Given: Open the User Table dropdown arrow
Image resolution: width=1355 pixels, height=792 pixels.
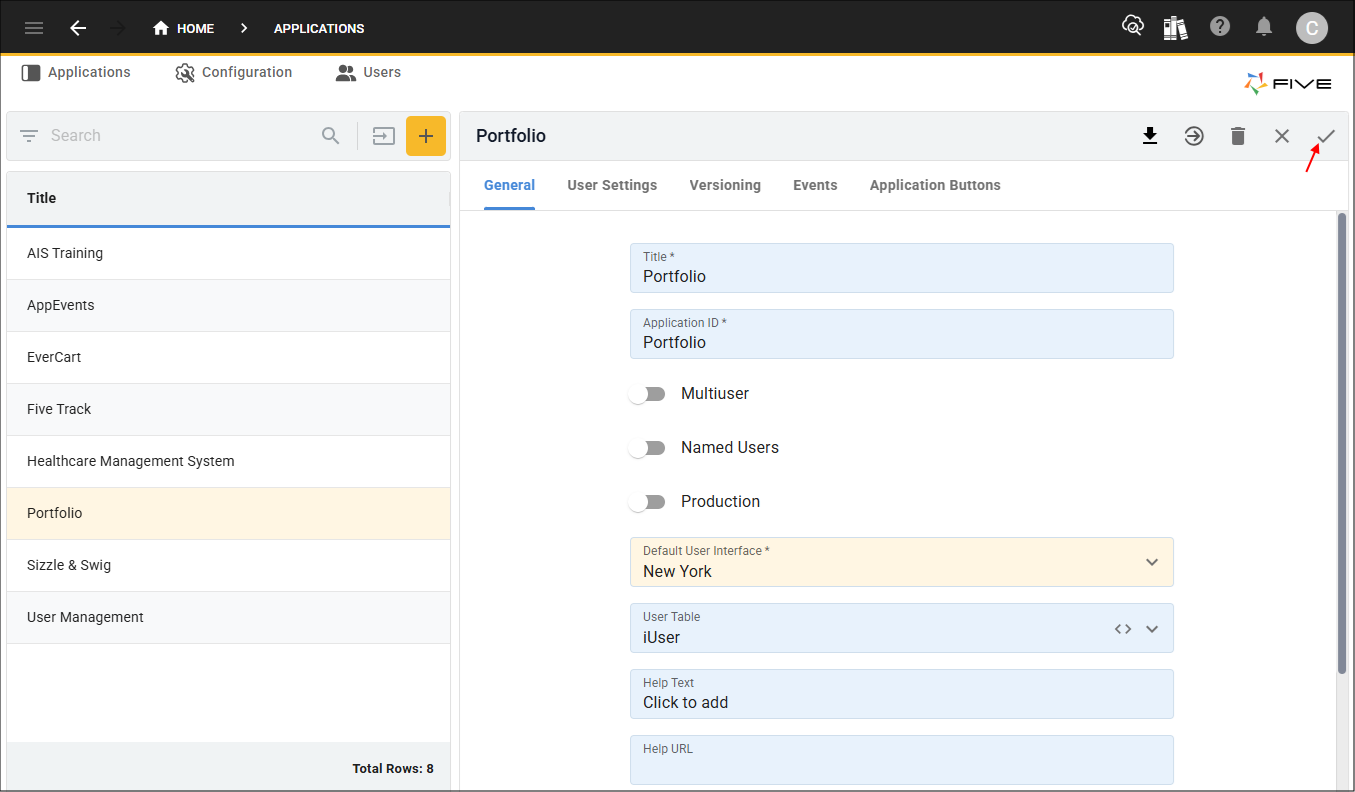Looking at the screenshot, I should (x=1152, y=629).
